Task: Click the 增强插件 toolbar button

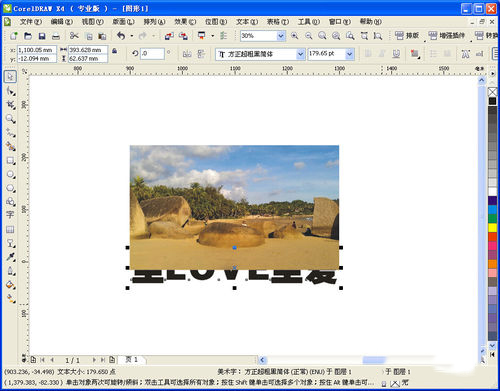Action: [447, 35]
